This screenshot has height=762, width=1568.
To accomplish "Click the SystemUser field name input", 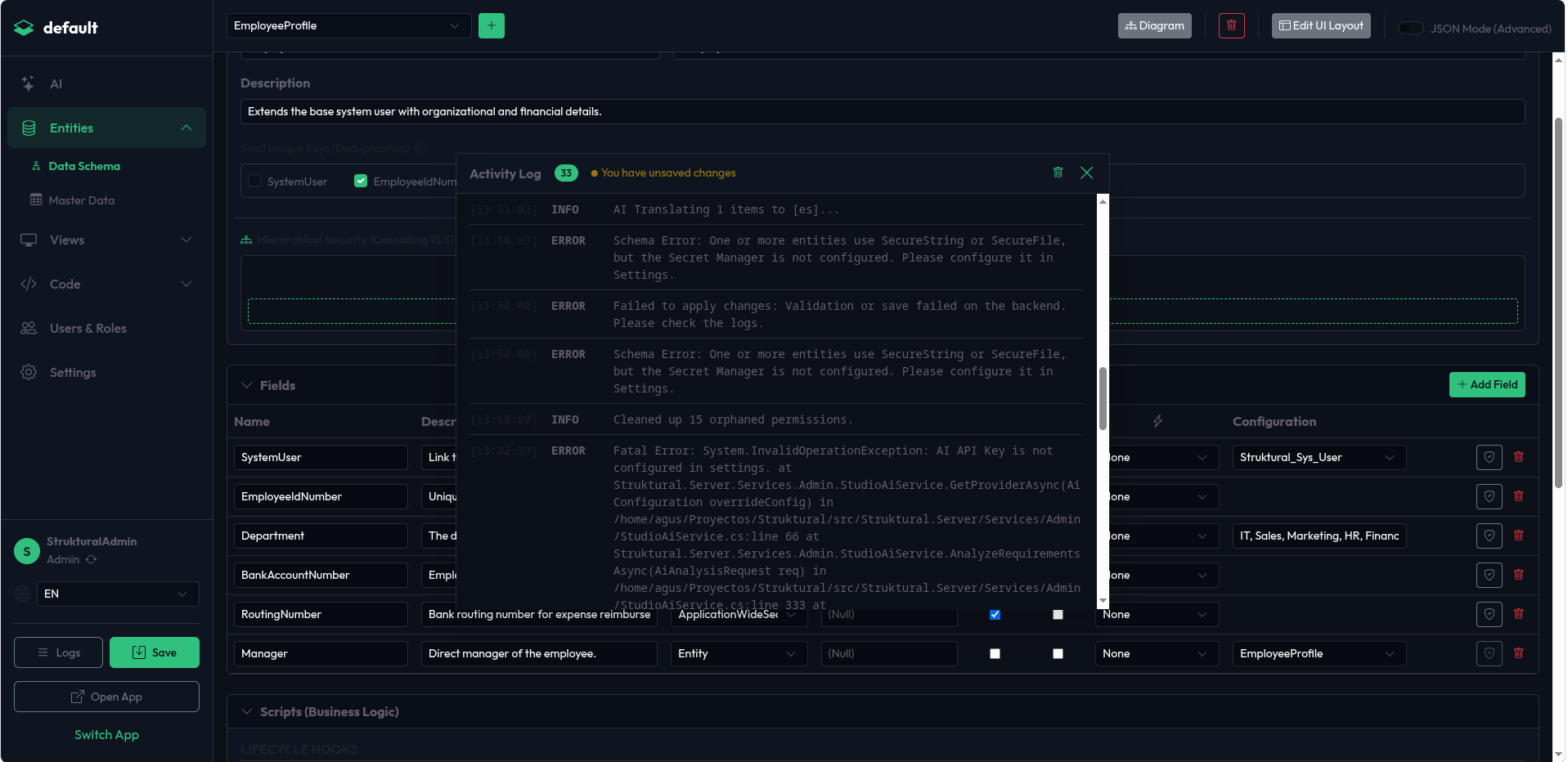I will tap(321, 457).
